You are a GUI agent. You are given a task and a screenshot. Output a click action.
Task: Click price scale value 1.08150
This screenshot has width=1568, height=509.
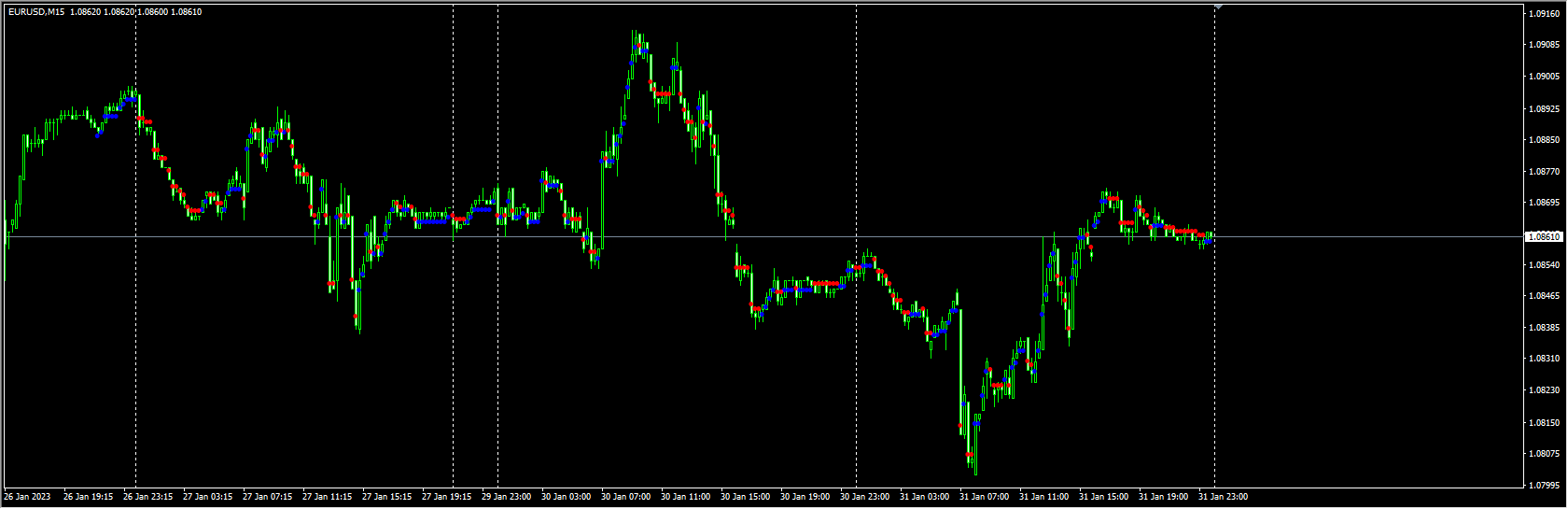pos(1546,423)
